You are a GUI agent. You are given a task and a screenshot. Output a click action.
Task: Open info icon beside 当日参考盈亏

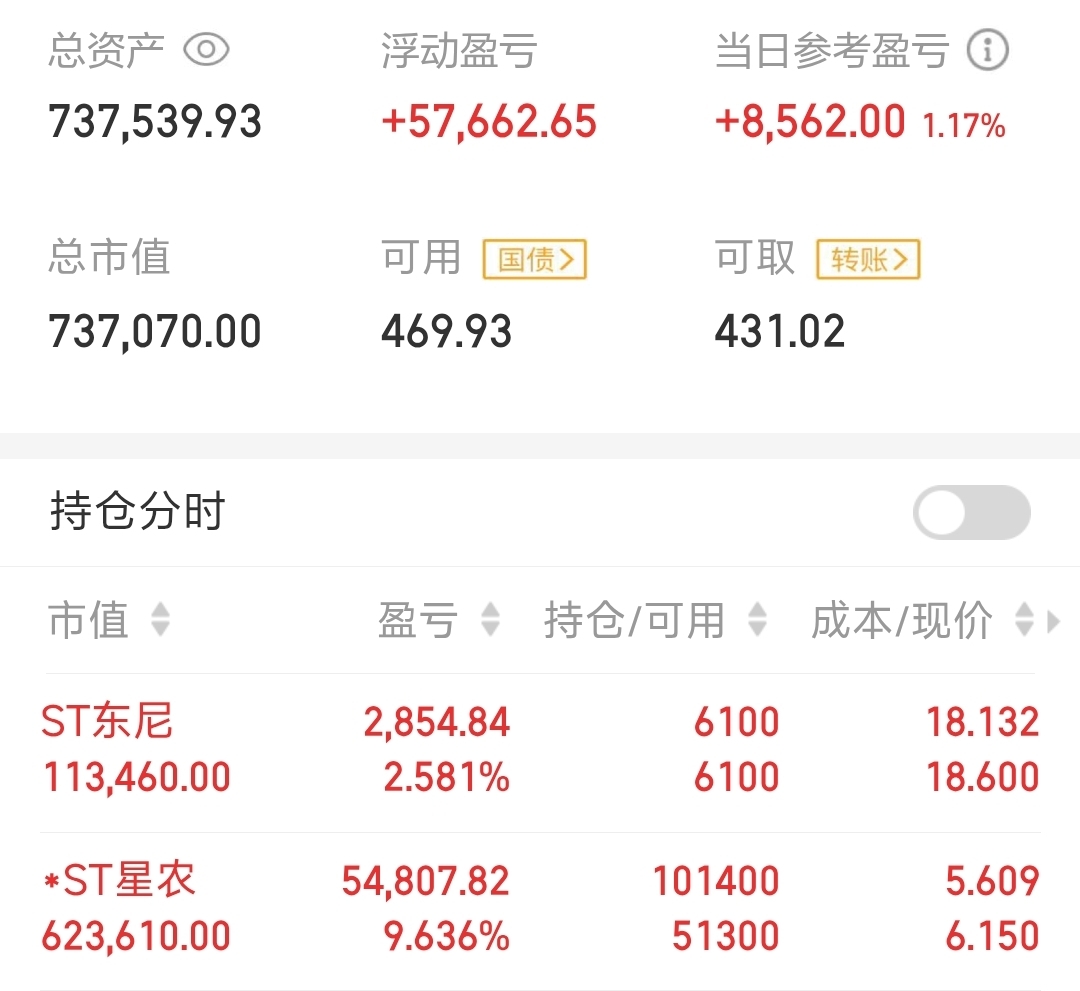[988, 50]
